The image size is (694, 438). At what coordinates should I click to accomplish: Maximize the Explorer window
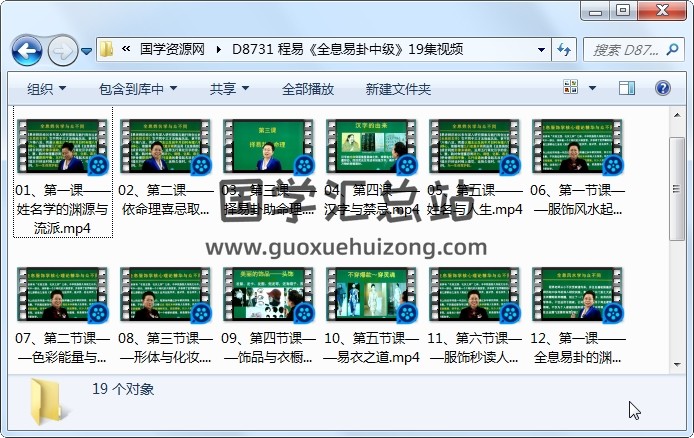click(623, 11)
